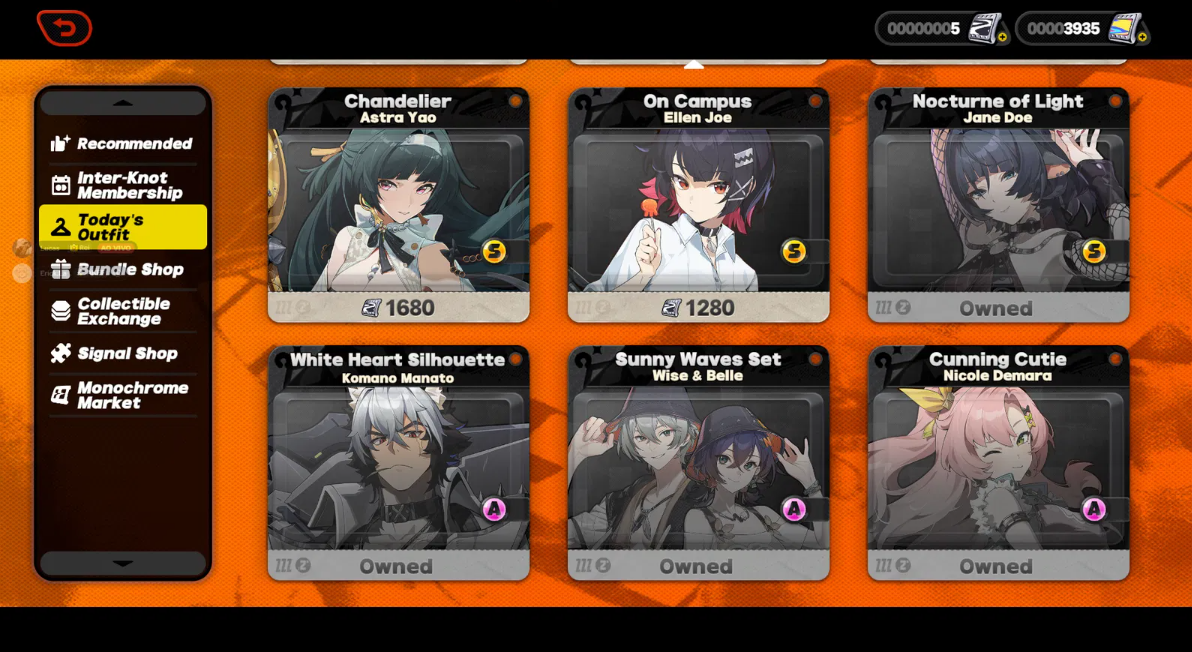Add Polychrome via plus icon

(x=1003, y=37)
